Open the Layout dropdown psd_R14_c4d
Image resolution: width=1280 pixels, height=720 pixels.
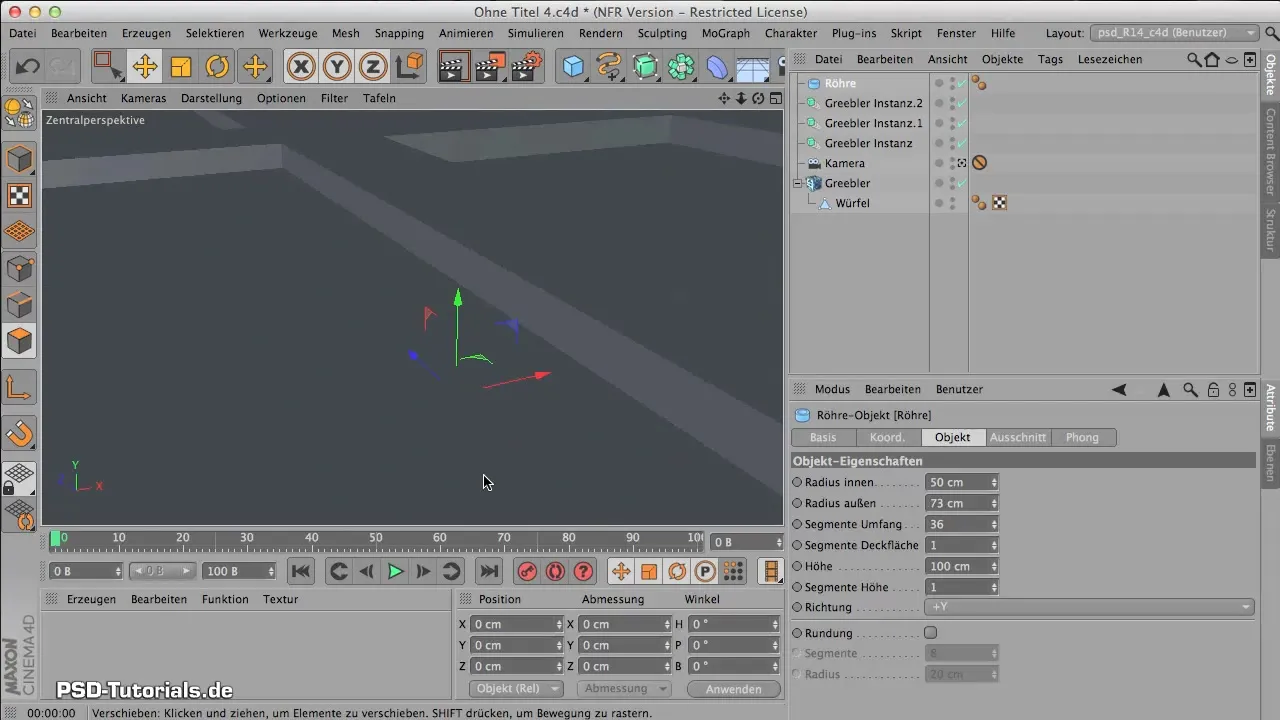point(1174,33)
